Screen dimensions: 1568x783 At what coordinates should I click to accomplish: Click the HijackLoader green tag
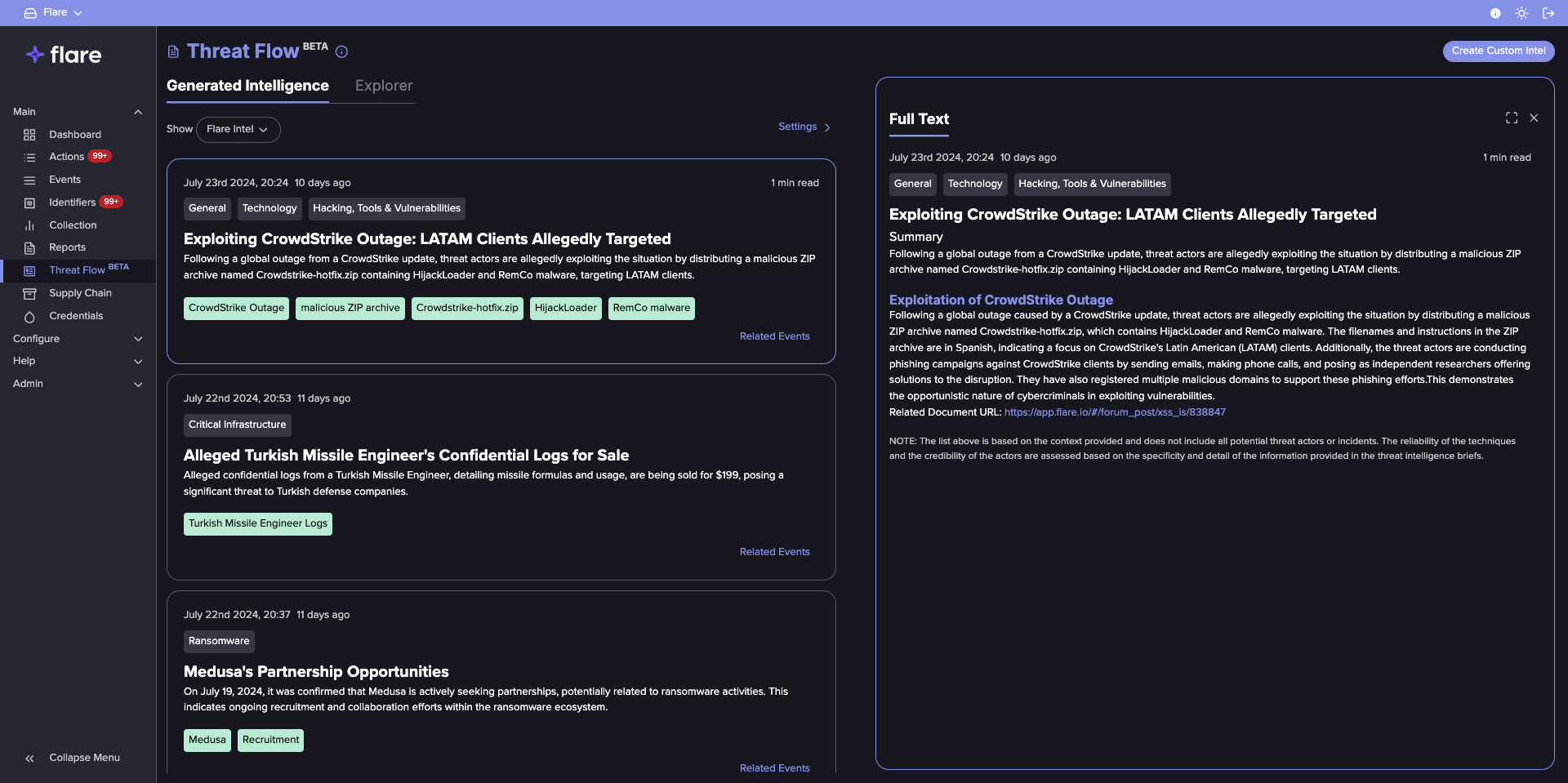pyautogui.click(x=565, y=308)
